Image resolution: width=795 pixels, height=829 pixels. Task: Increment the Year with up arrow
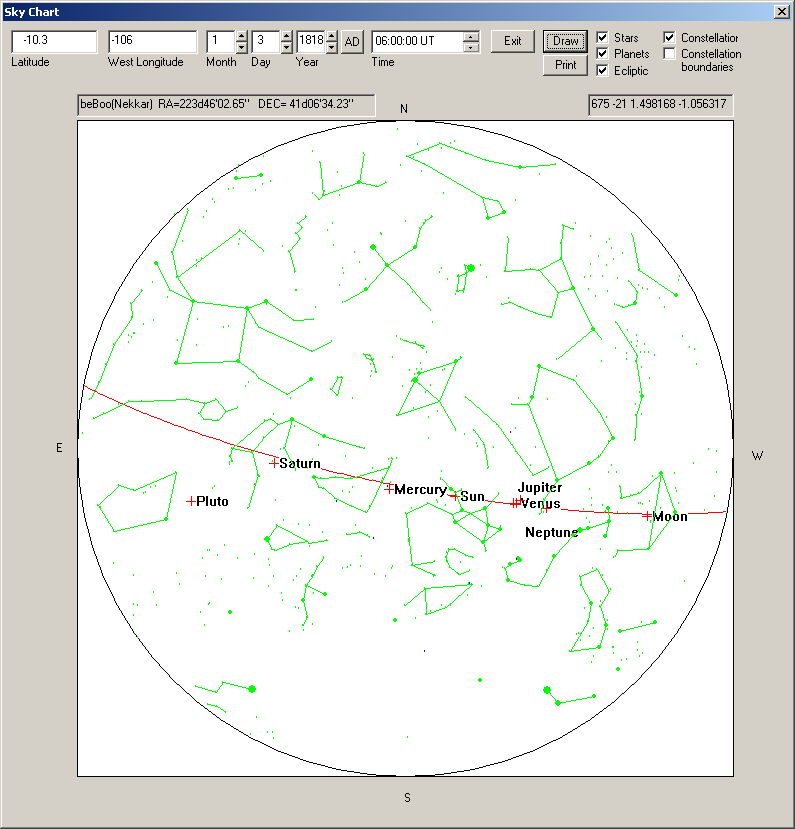[x=332, y=36]
